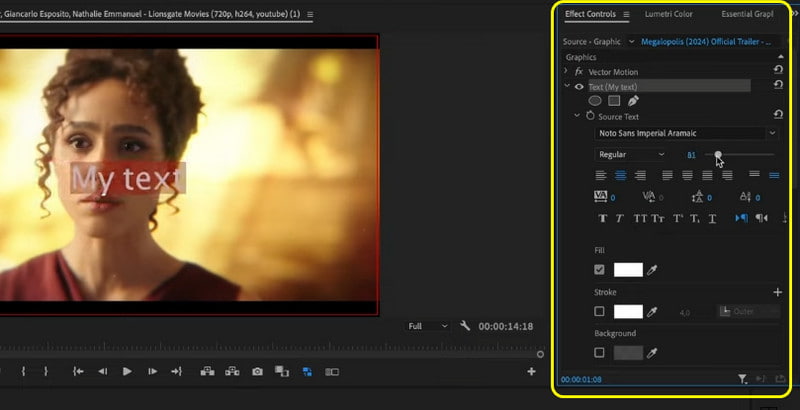
Task: Apply Small Caps formatting
Action: pyautogui.click(x=658, y=218)
